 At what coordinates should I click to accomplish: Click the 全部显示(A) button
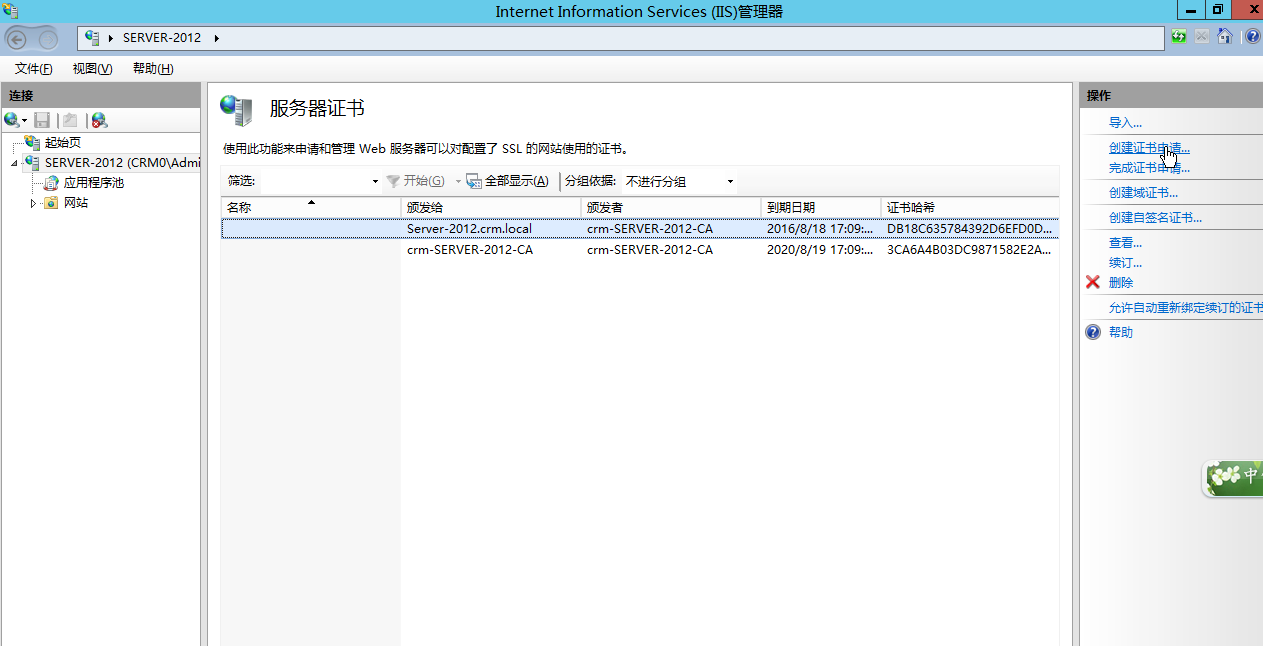pos(508,181)
